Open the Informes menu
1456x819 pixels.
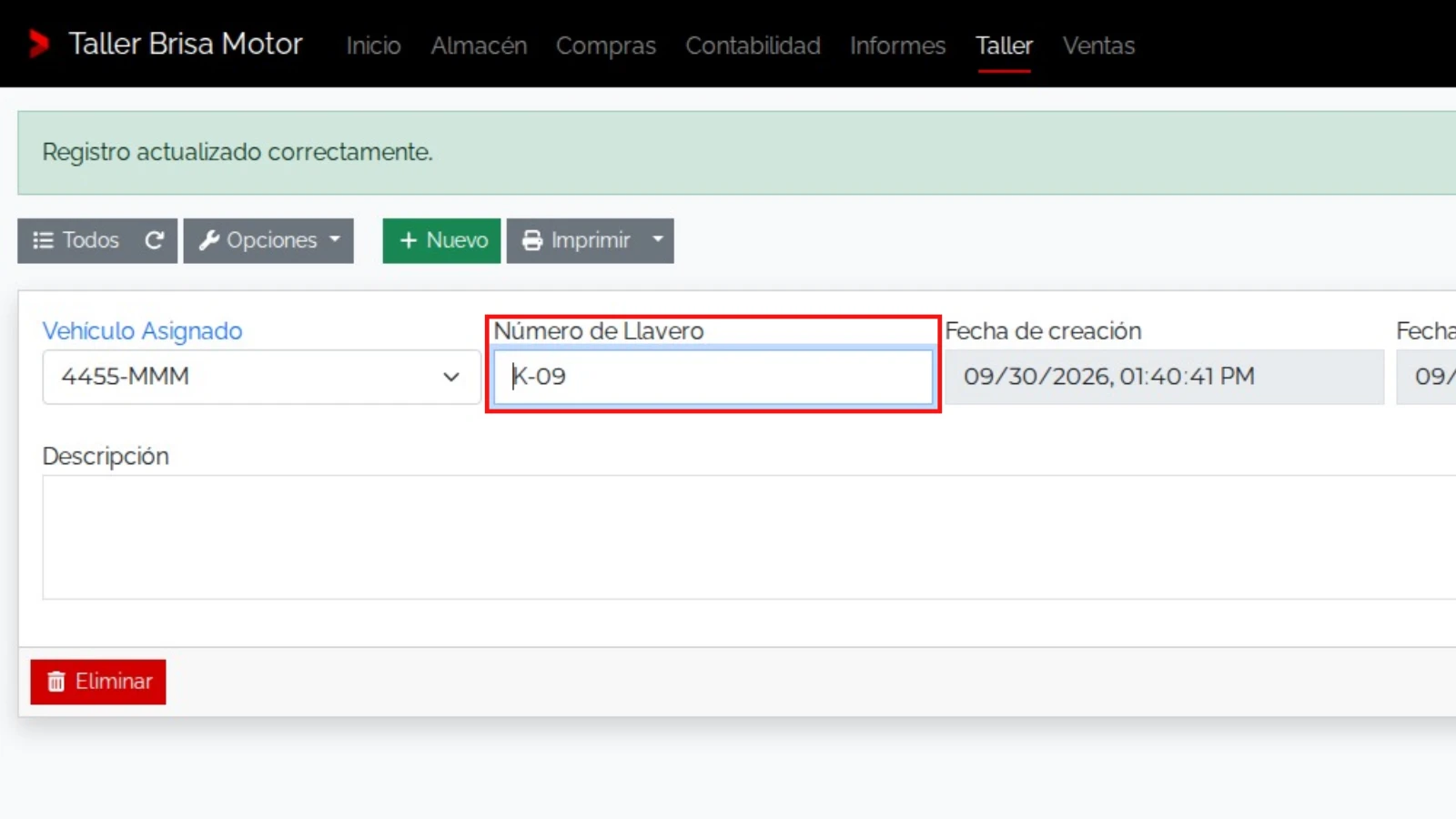pyautogui.click(x=898, y=45)
